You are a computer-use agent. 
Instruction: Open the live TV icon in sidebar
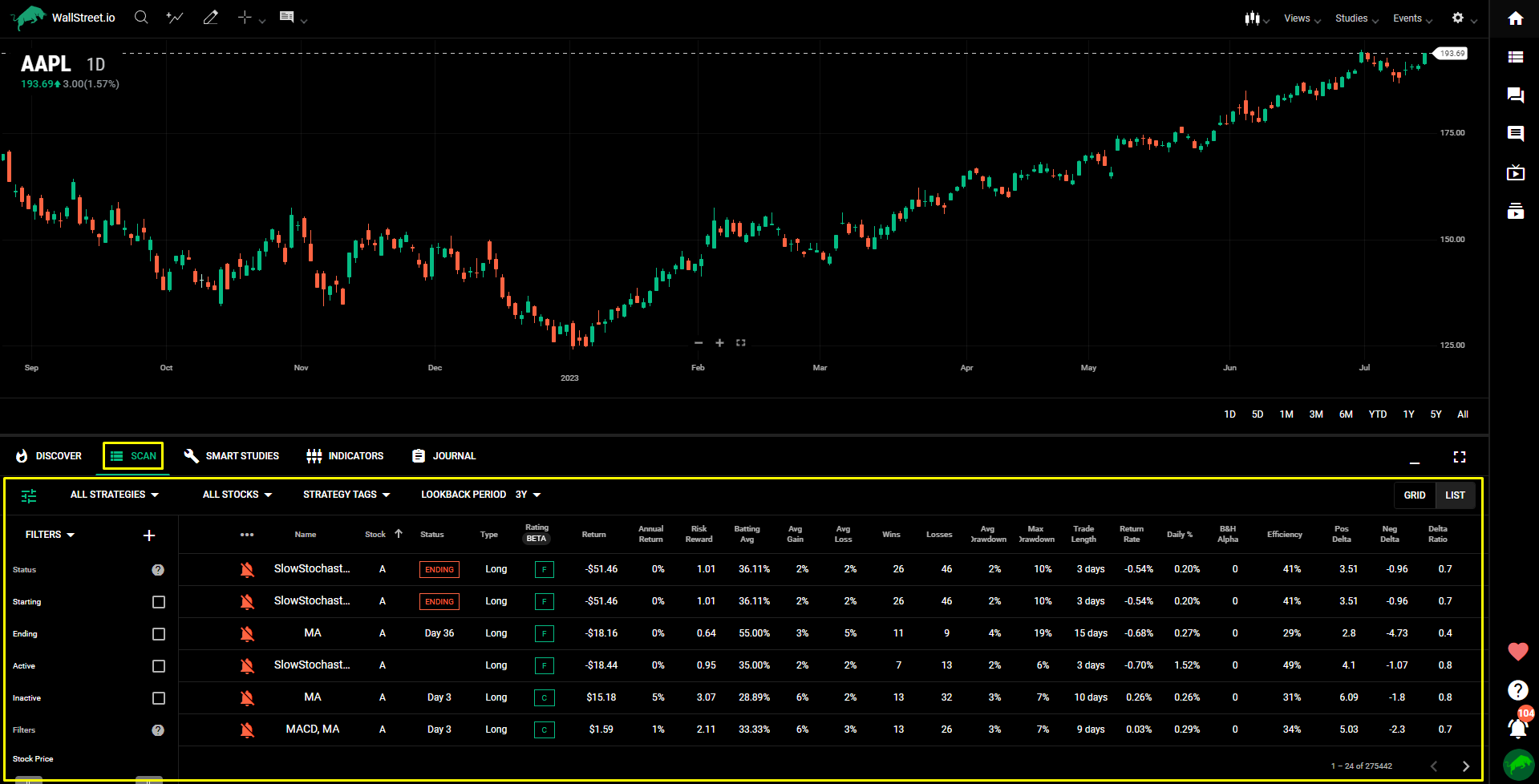click(1515, 172)
